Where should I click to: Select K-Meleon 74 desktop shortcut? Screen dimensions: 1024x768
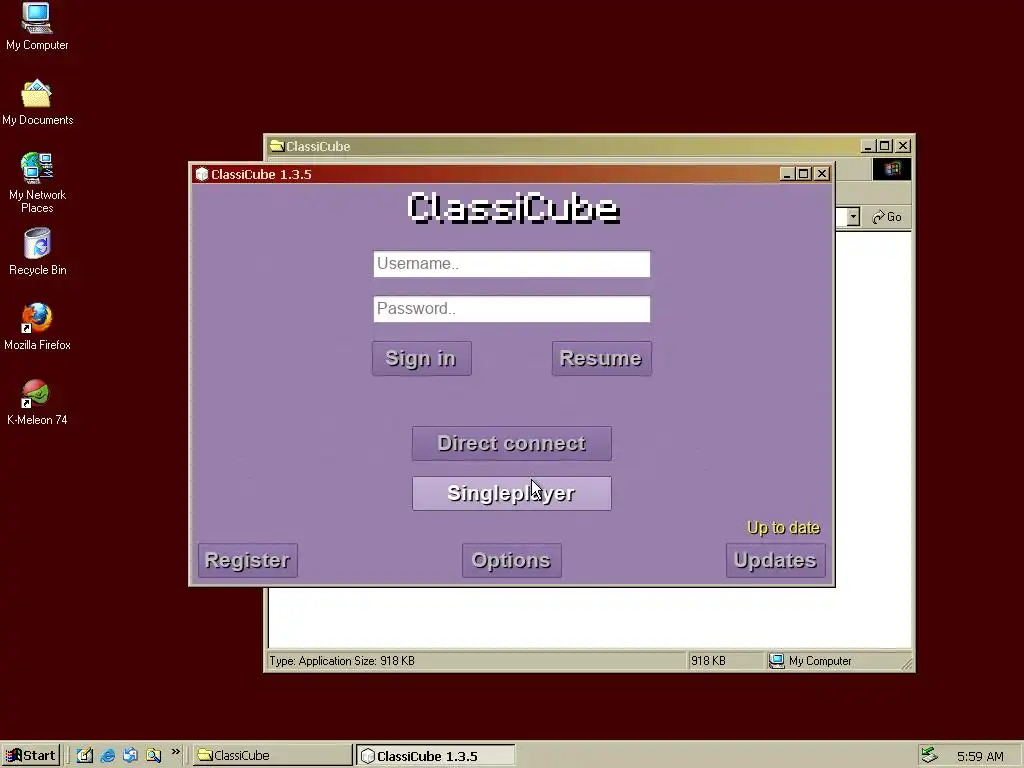tap(37, 402)
